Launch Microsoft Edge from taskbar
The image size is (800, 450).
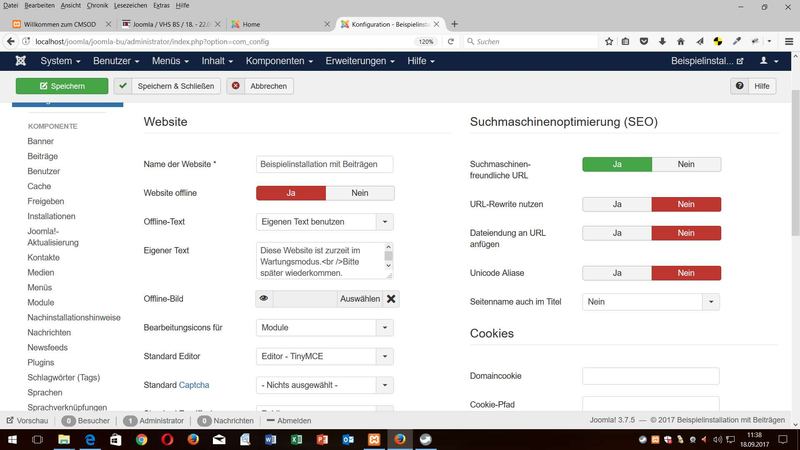[x=90, y=439]
